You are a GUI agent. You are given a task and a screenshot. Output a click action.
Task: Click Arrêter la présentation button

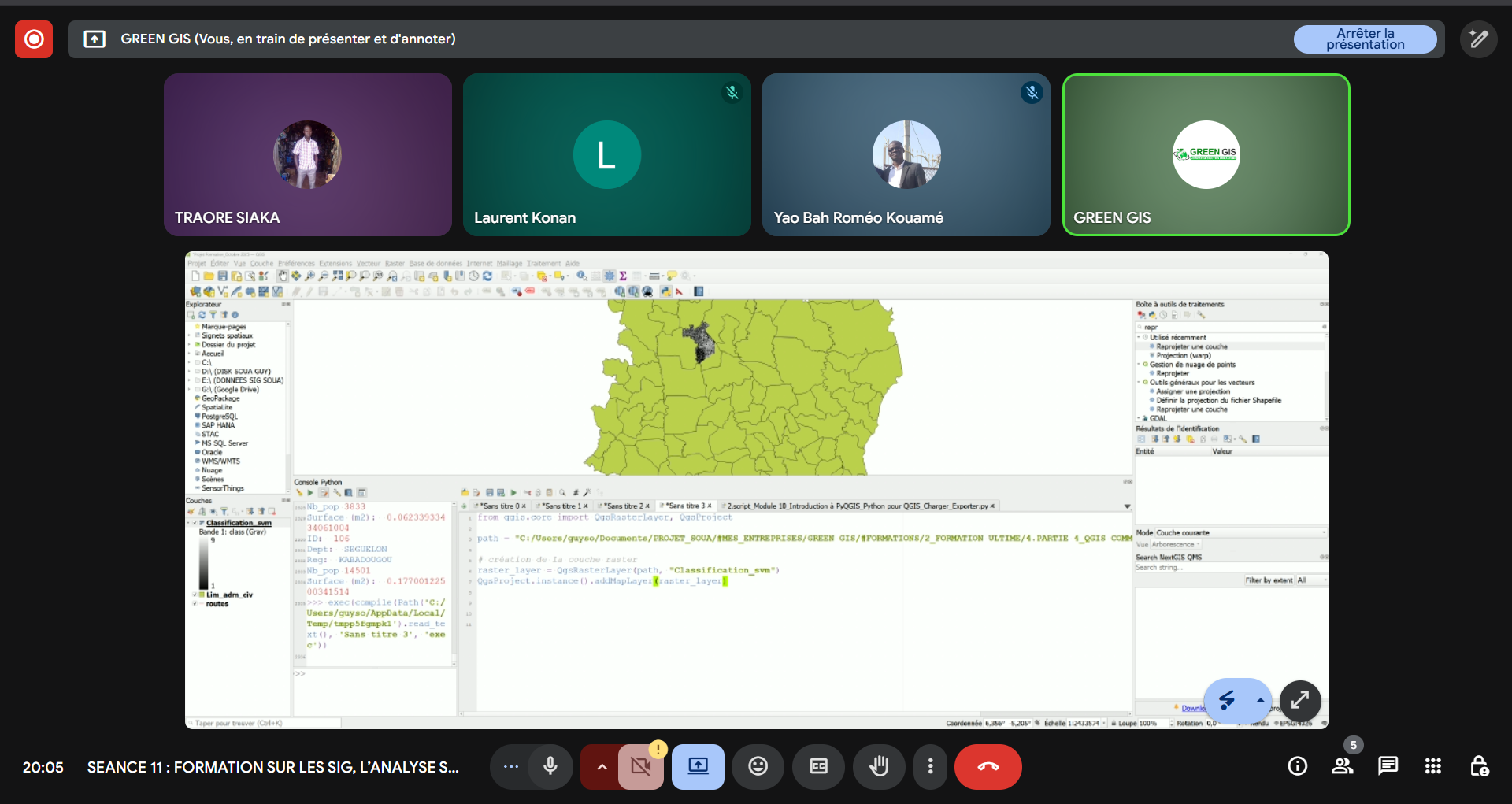click(x=1365, y=39)
